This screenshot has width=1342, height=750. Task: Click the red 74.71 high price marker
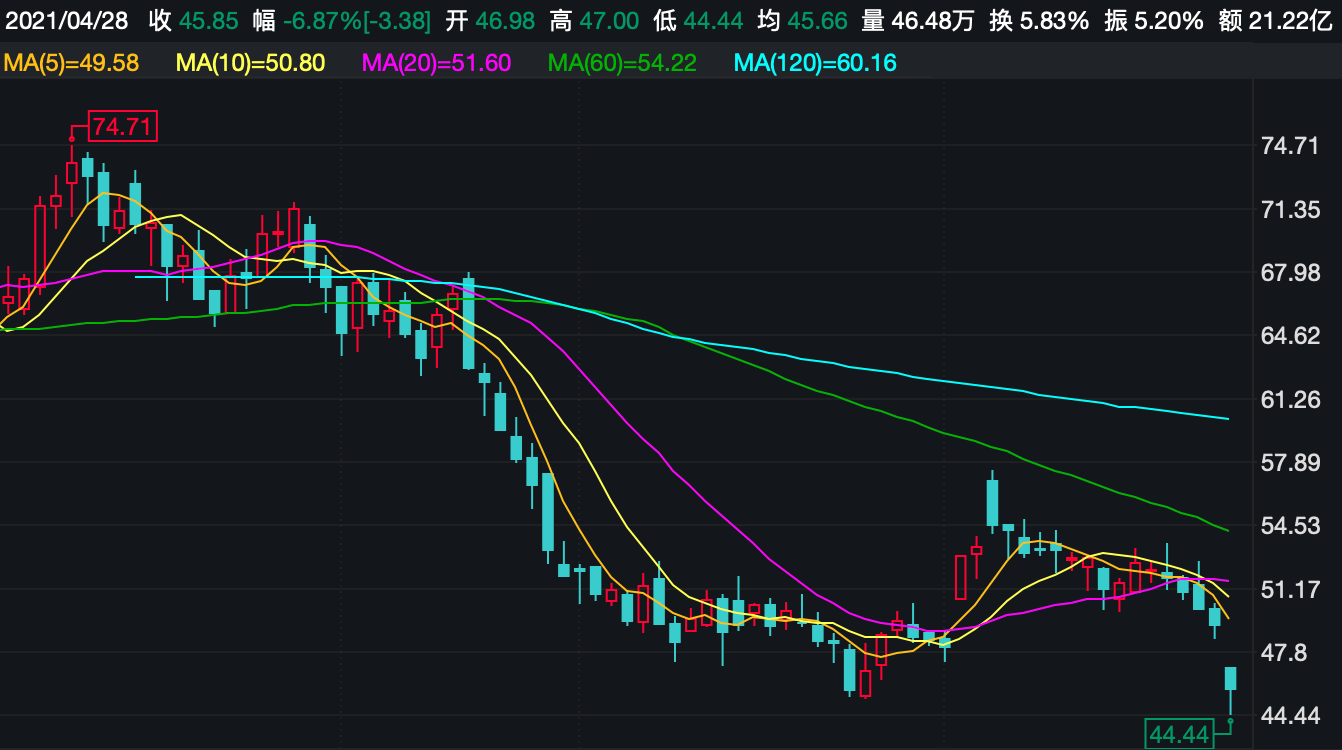pos(124,127)
